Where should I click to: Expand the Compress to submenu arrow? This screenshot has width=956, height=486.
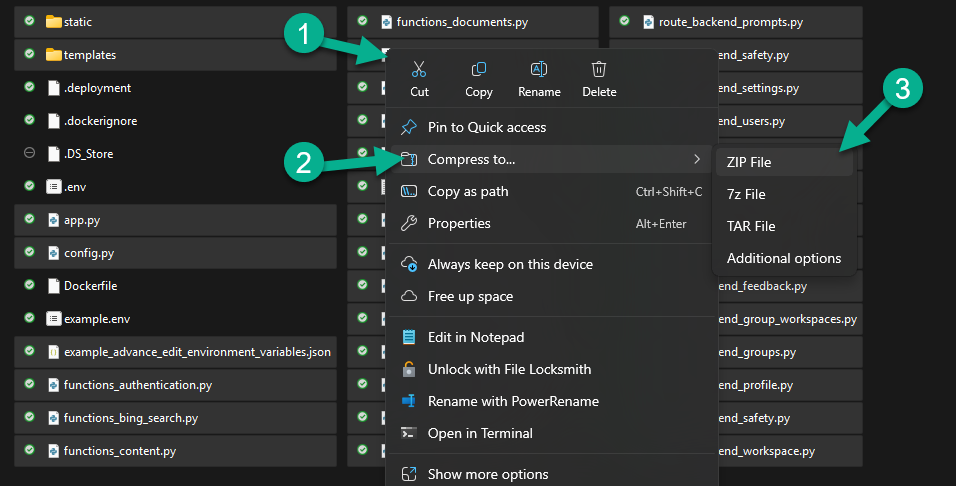[696, 159]
